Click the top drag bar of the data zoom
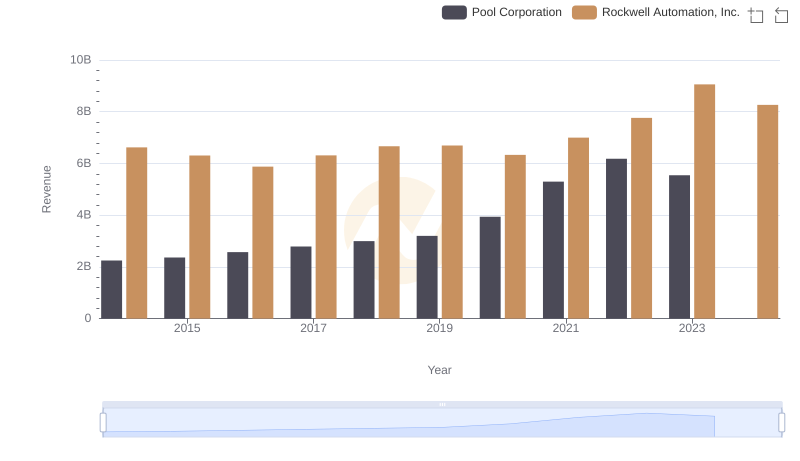 click(442, 404)
